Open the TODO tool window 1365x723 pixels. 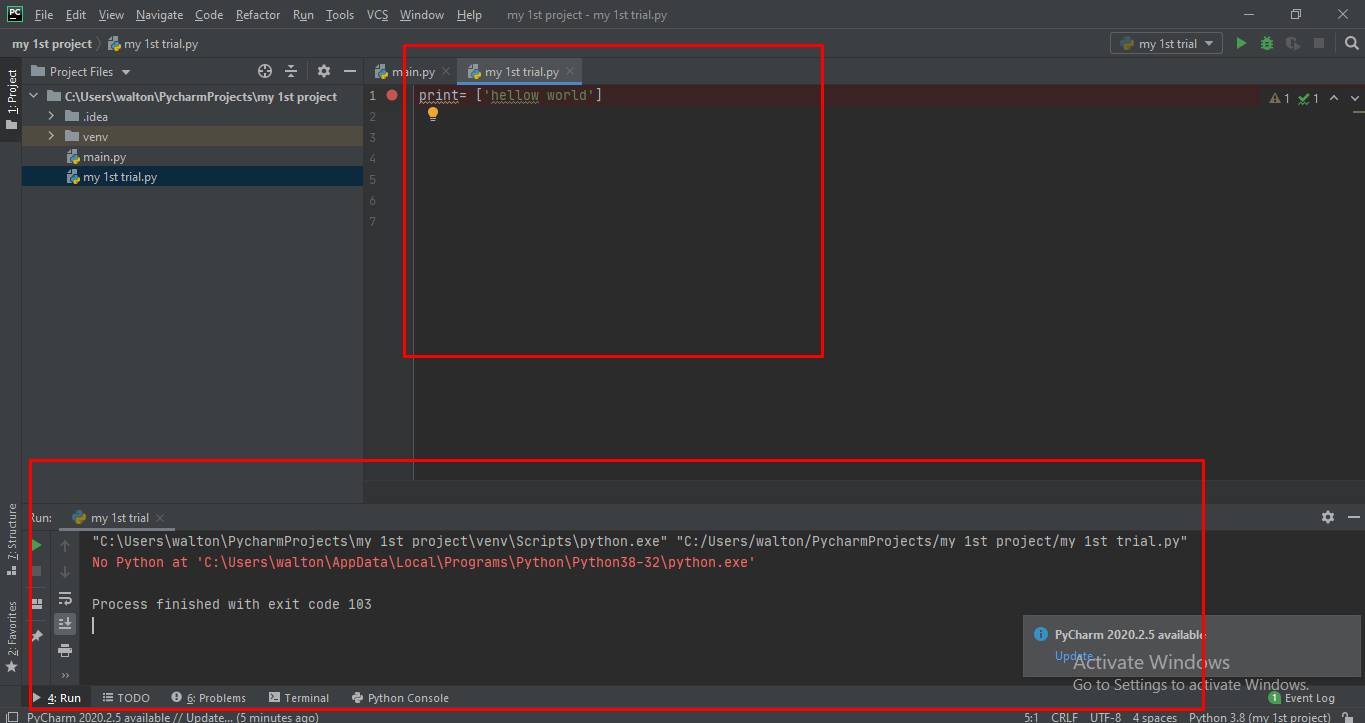point(126,698)
